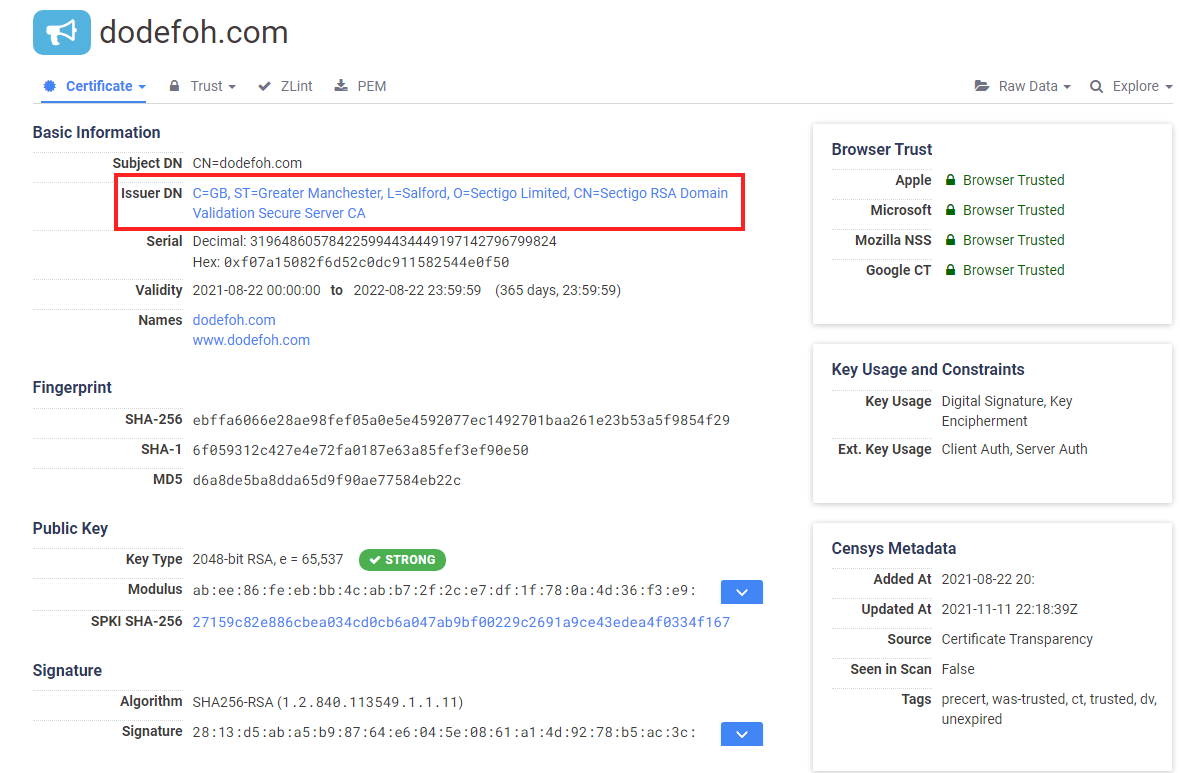The image size is (1180, 773).
Task: Click the PEM download icon
Action: coord(341,86)
